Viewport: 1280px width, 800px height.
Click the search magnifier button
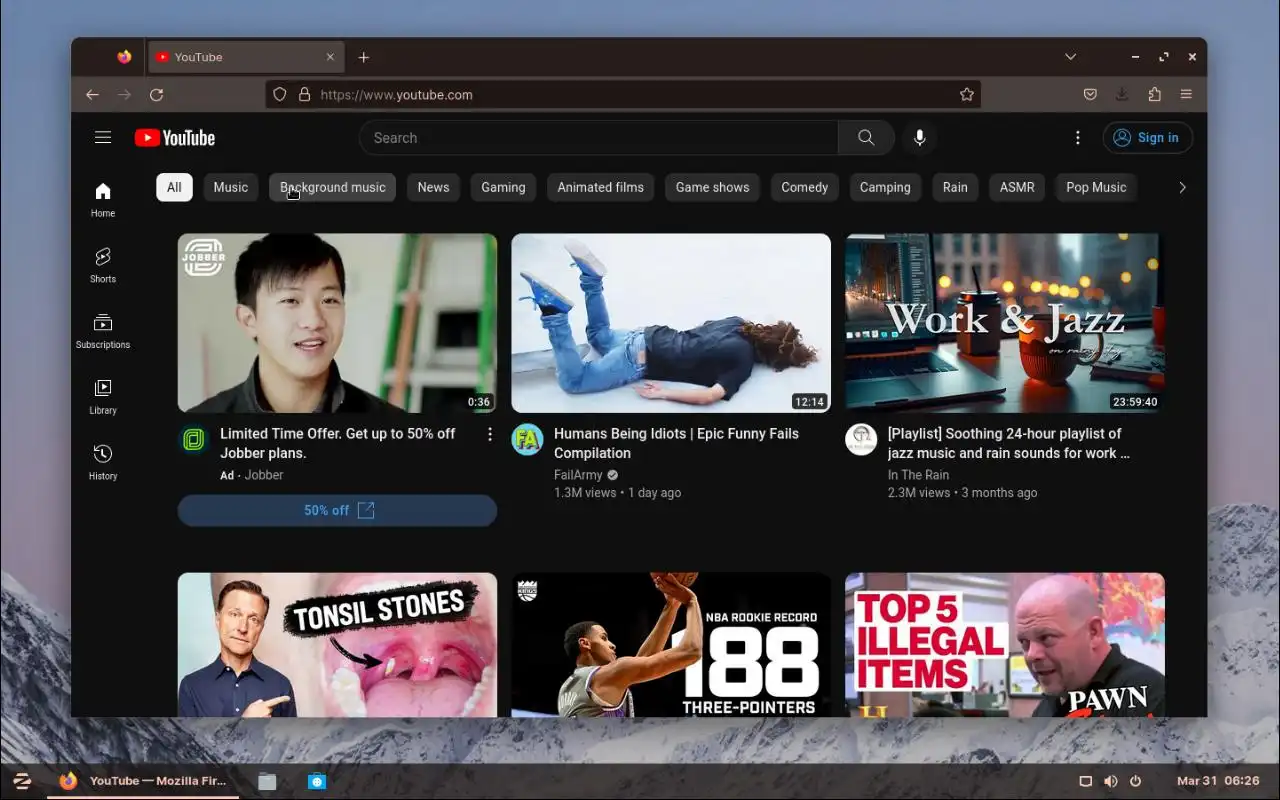coord(866,138)
